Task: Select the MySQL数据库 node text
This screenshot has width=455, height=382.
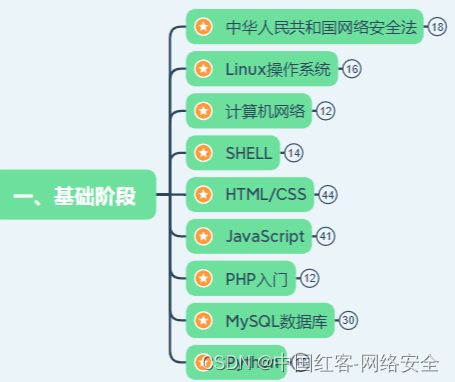Action: [x=277, y=321]
